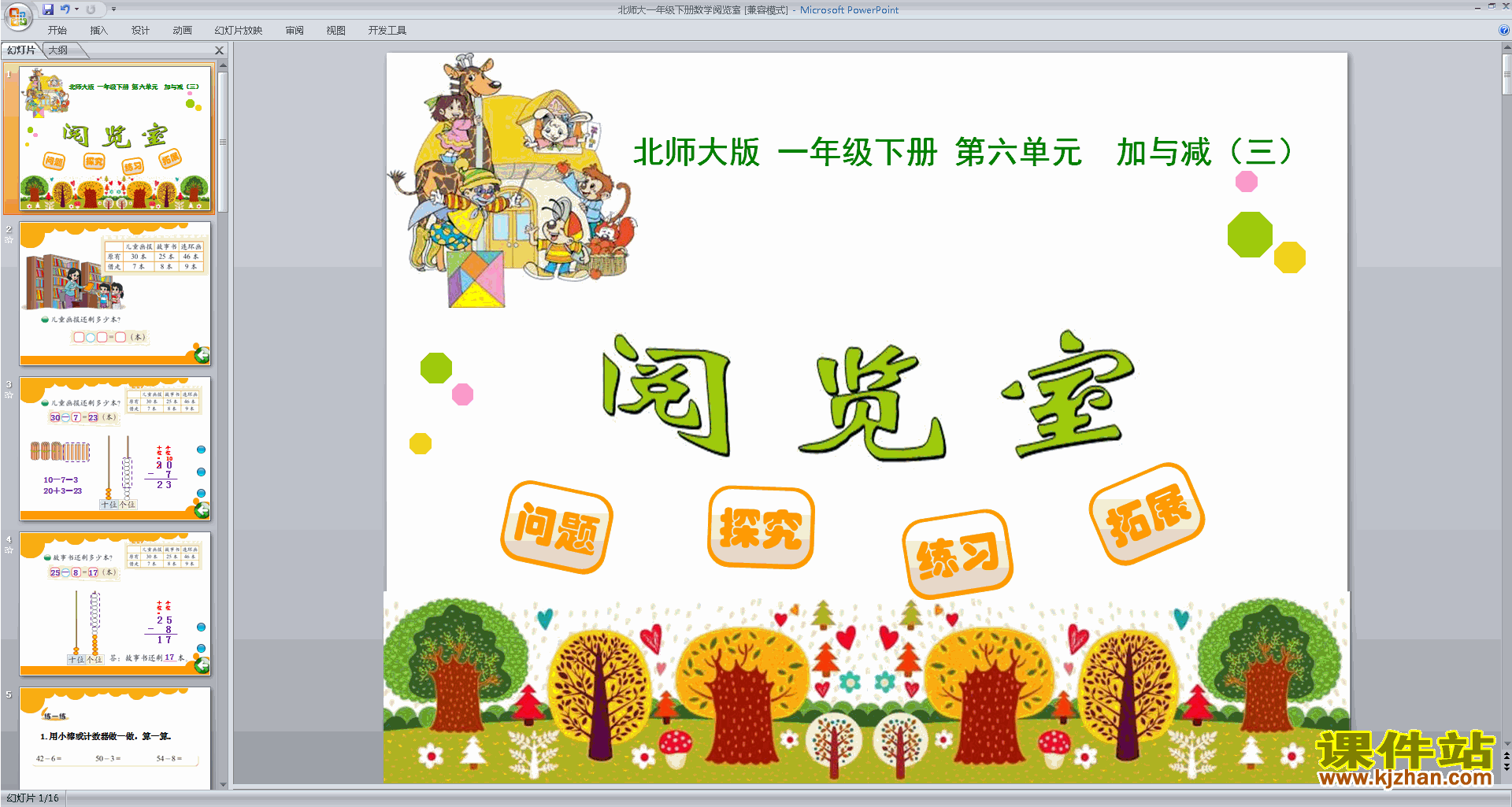Select the cartoon animals house picture

click(512, 180)
